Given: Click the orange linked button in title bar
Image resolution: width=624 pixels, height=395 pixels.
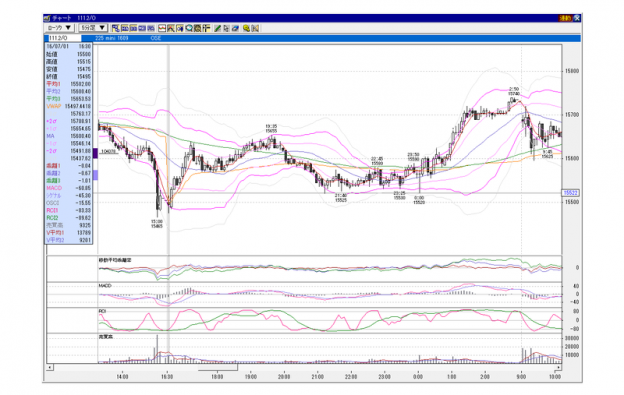Looking at the screenshot, I should [566, 18].
